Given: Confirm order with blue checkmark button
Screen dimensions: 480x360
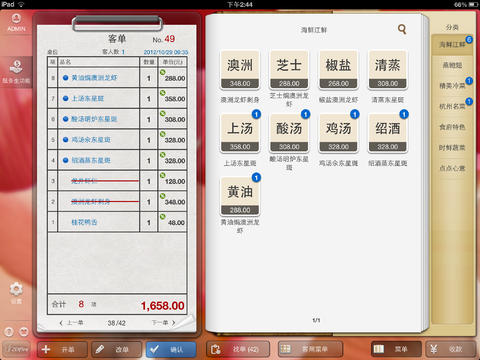Looking at the screenshot, I should point(171,349).
